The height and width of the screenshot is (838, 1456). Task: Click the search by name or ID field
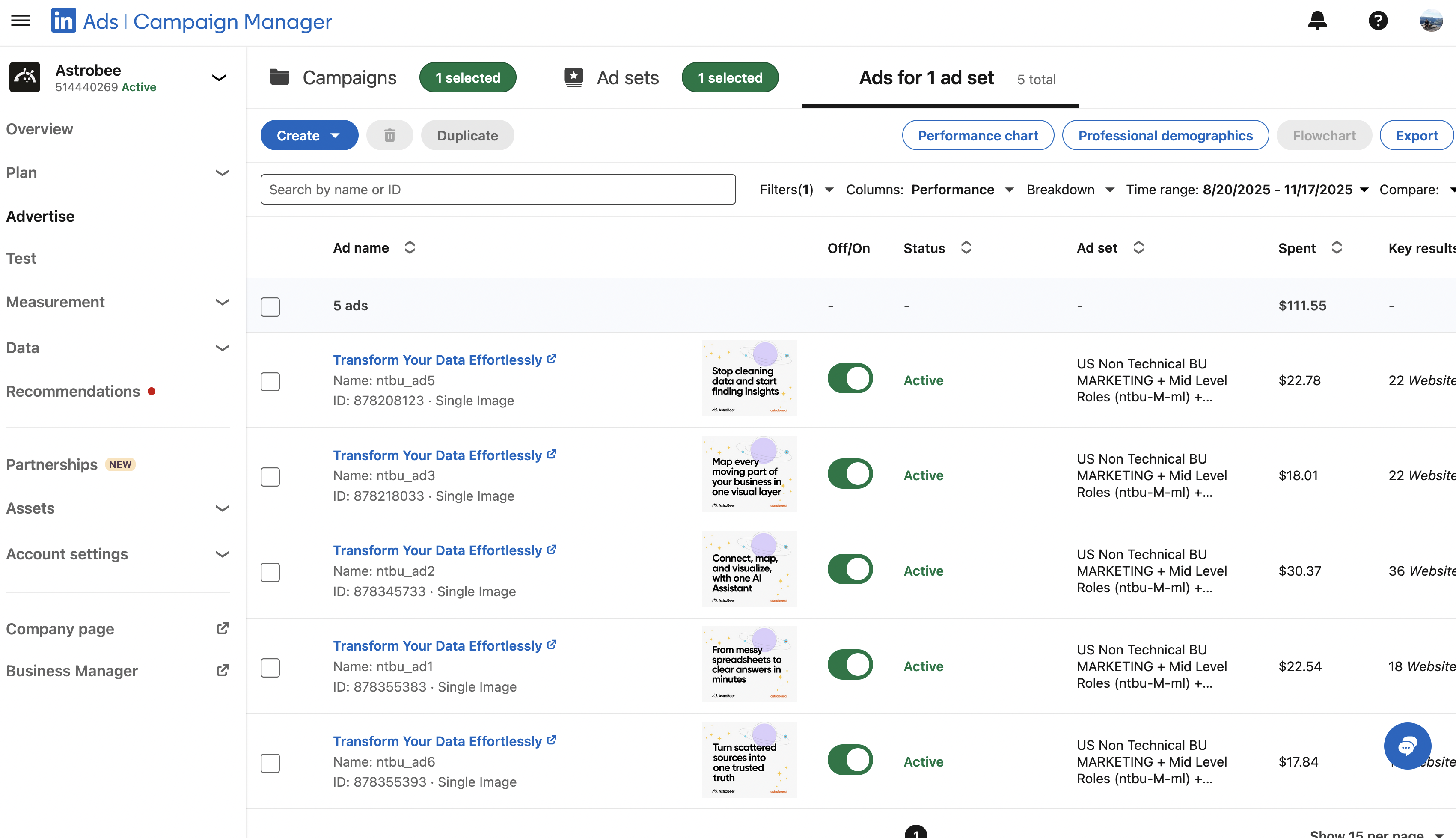coord(498,189)
